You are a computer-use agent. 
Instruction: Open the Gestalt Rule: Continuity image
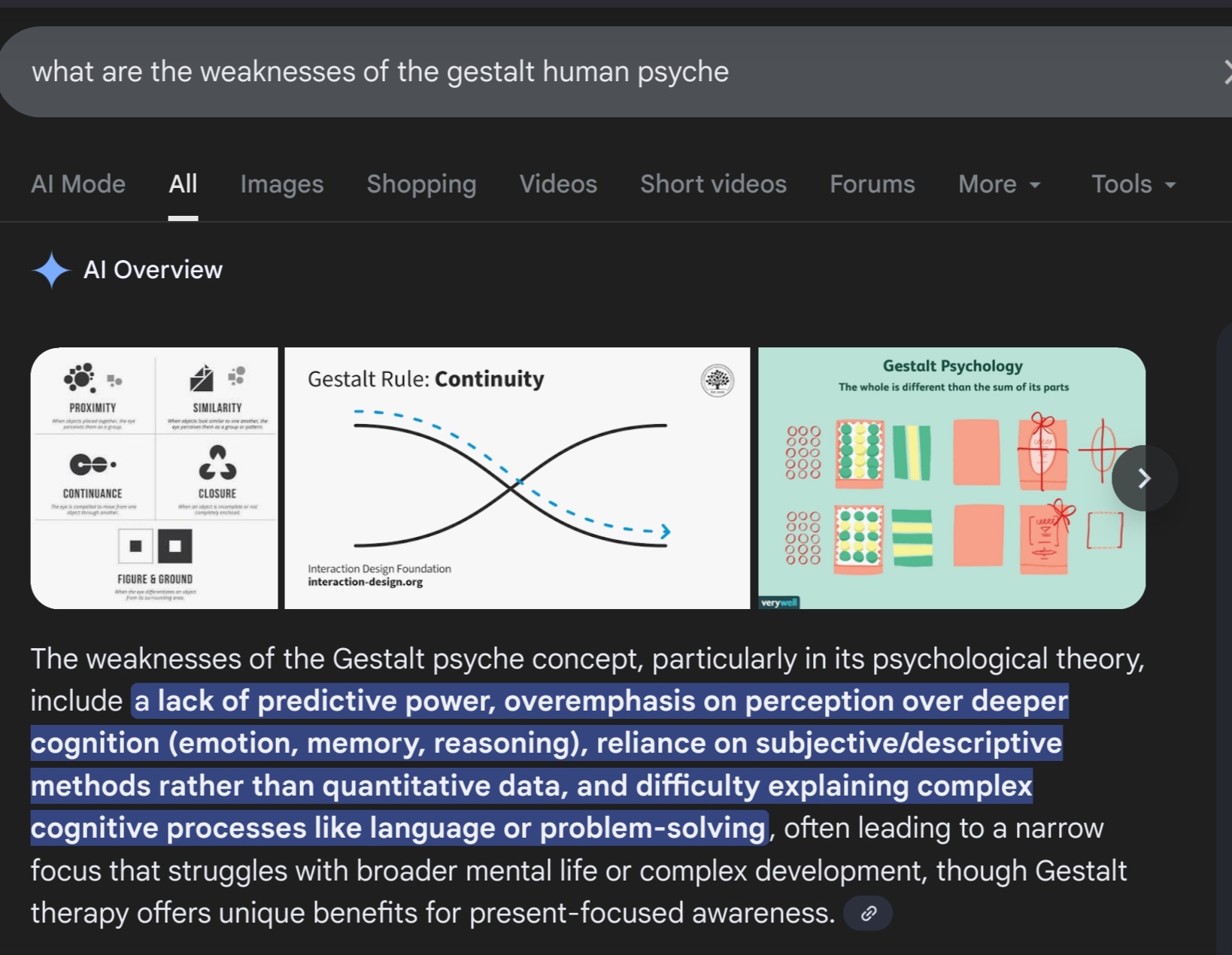click(517, 478)
